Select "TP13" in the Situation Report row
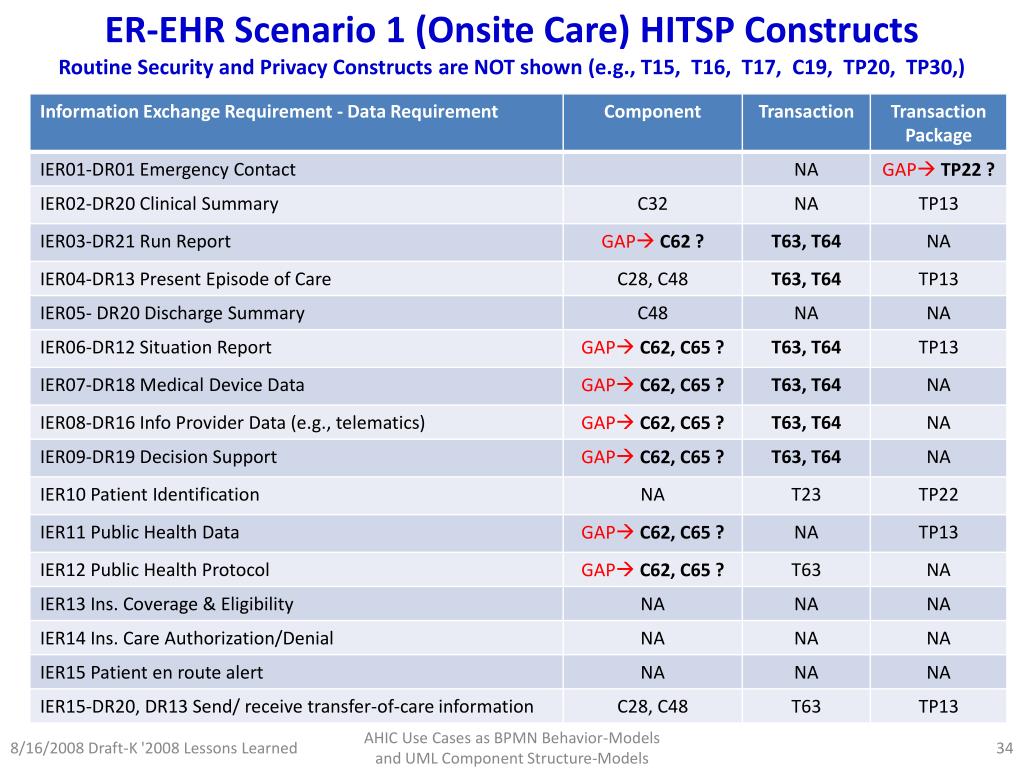The width and height of the screenshot is (1024, 768). (938, 347)
